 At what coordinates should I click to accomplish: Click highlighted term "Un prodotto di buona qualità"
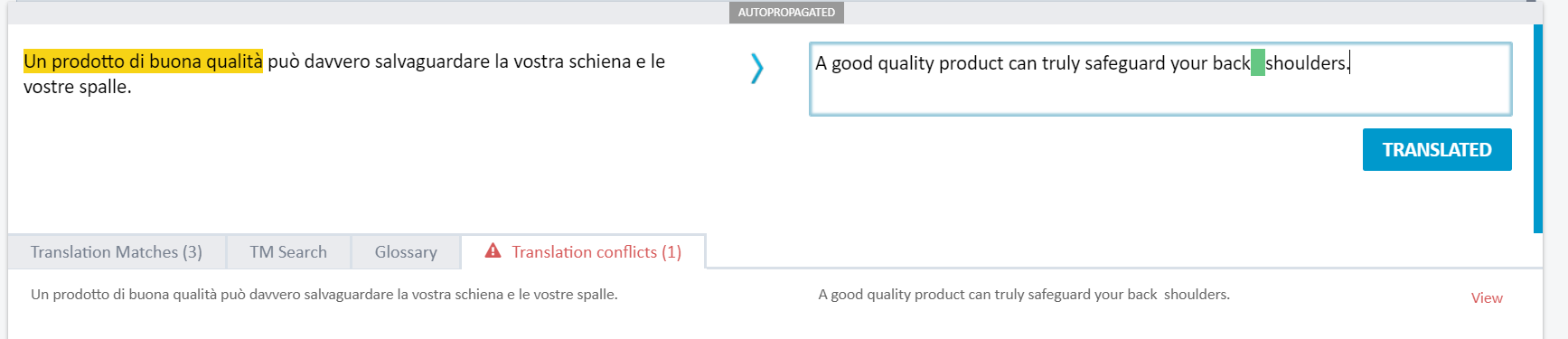pyautogui.click(x=143, y=61)
